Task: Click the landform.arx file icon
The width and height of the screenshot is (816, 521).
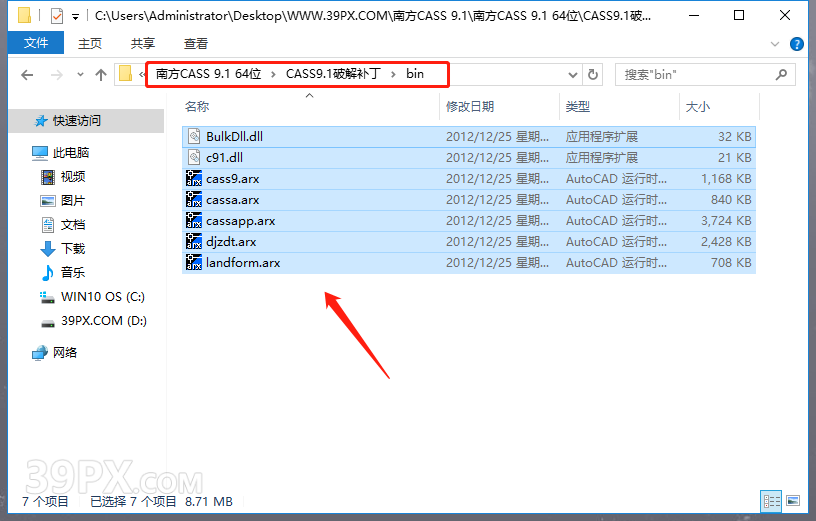Action: (194, 262)
